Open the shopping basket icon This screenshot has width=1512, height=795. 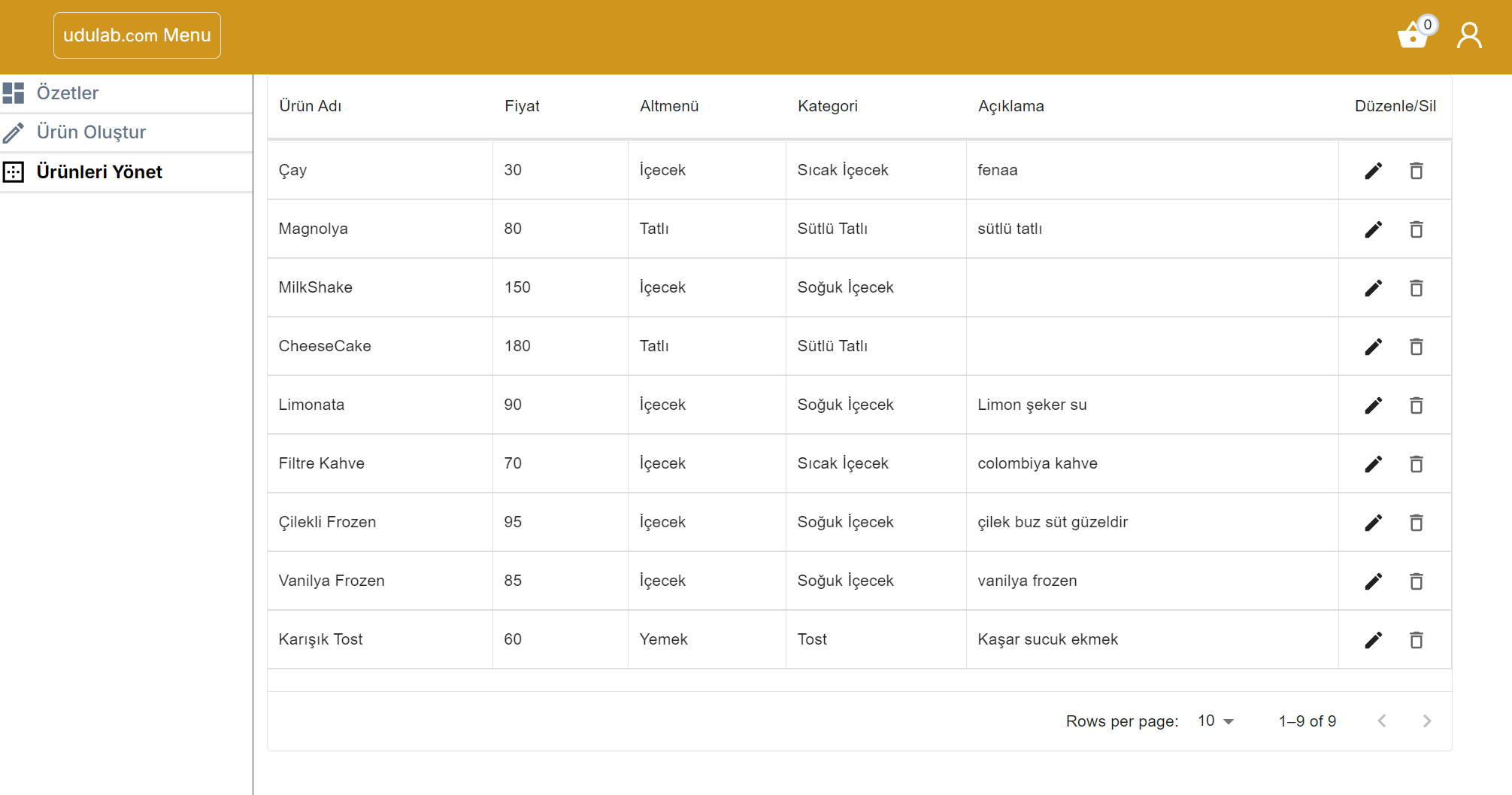[x=1414, y=35]
